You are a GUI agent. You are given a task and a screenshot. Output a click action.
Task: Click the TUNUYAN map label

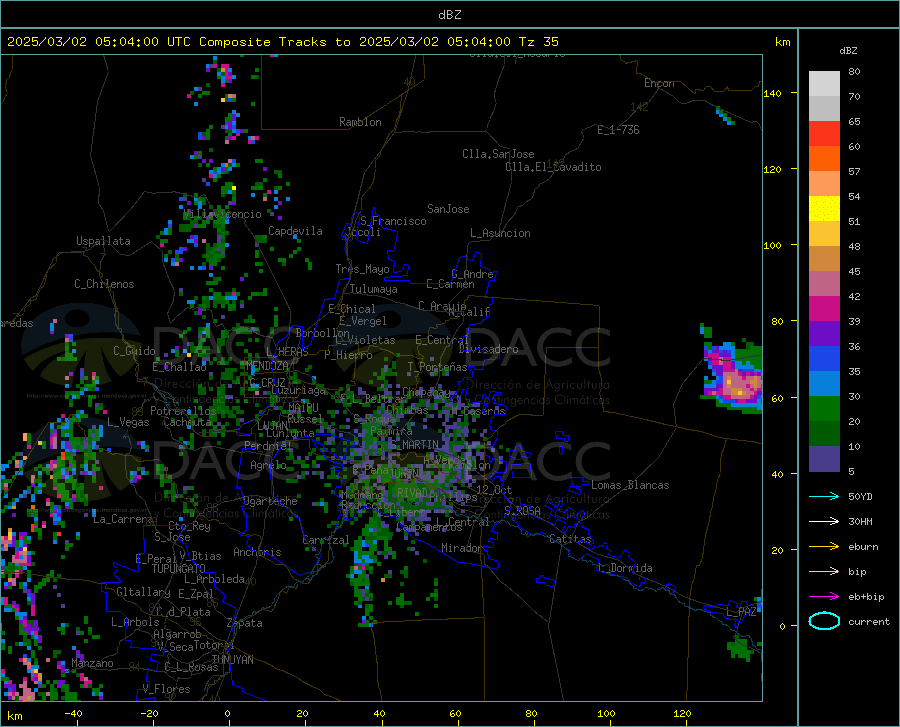tap(232, 660)
